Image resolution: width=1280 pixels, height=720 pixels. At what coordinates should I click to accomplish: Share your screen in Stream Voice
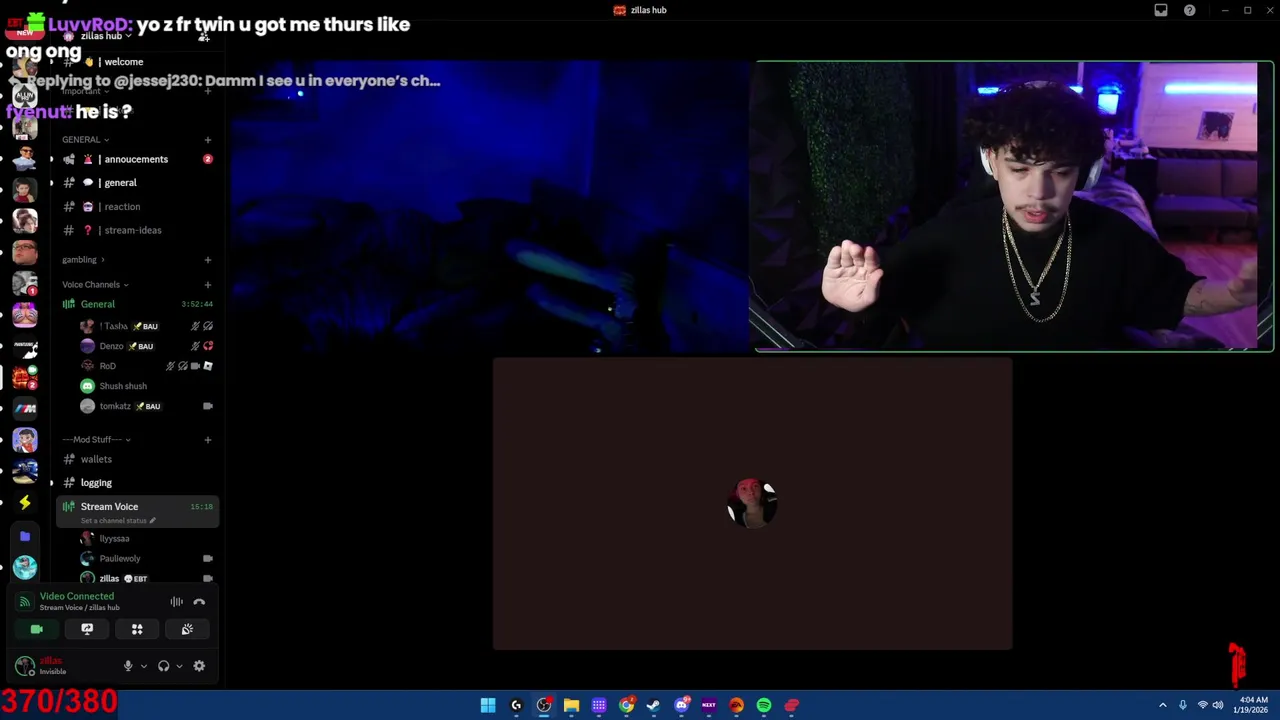click(x=87, y=629)
